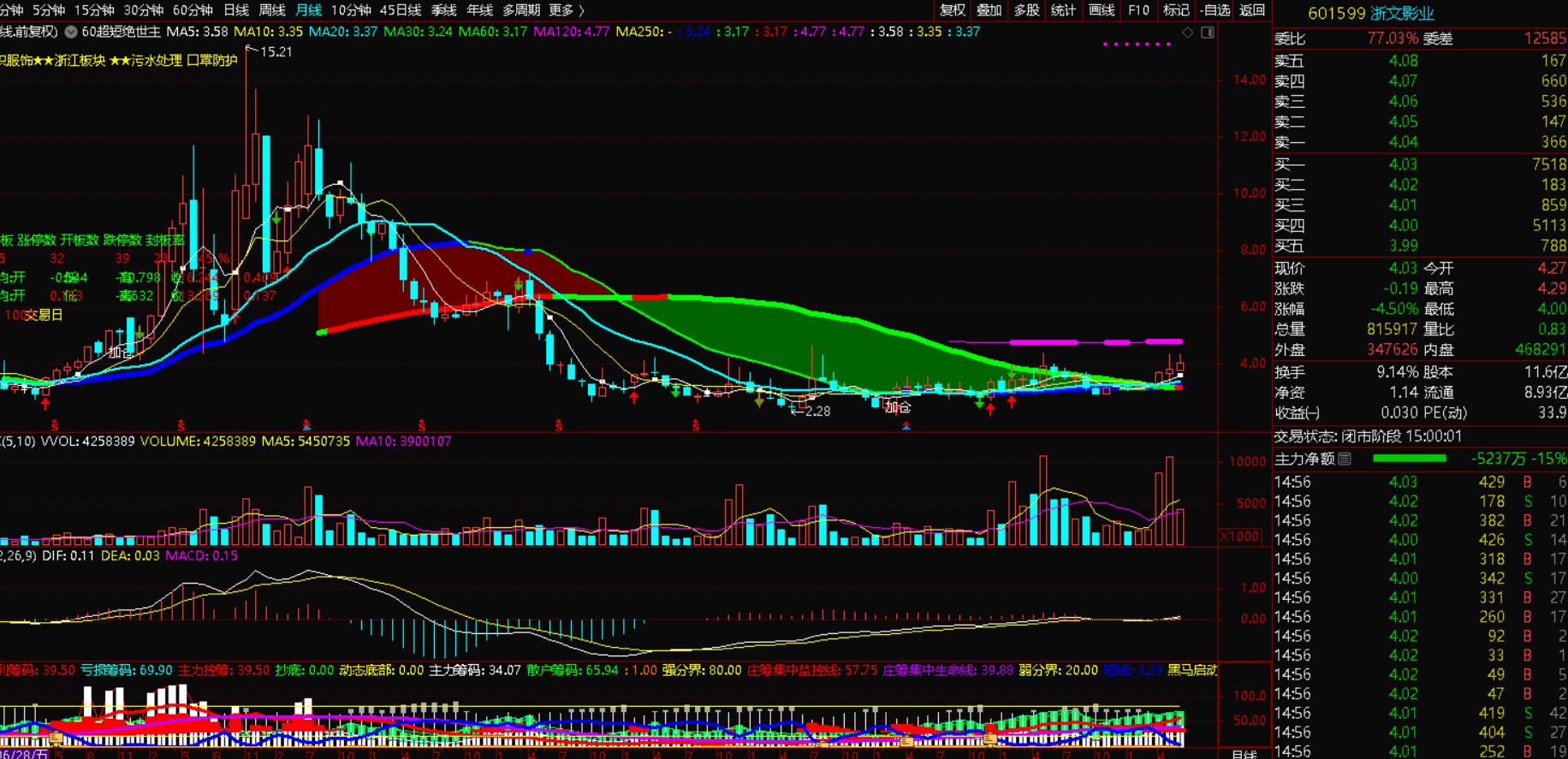Click the MA30: 3.24 indicator label
The height and width of the screenshot is (759, 1568).
click(419, 32)
